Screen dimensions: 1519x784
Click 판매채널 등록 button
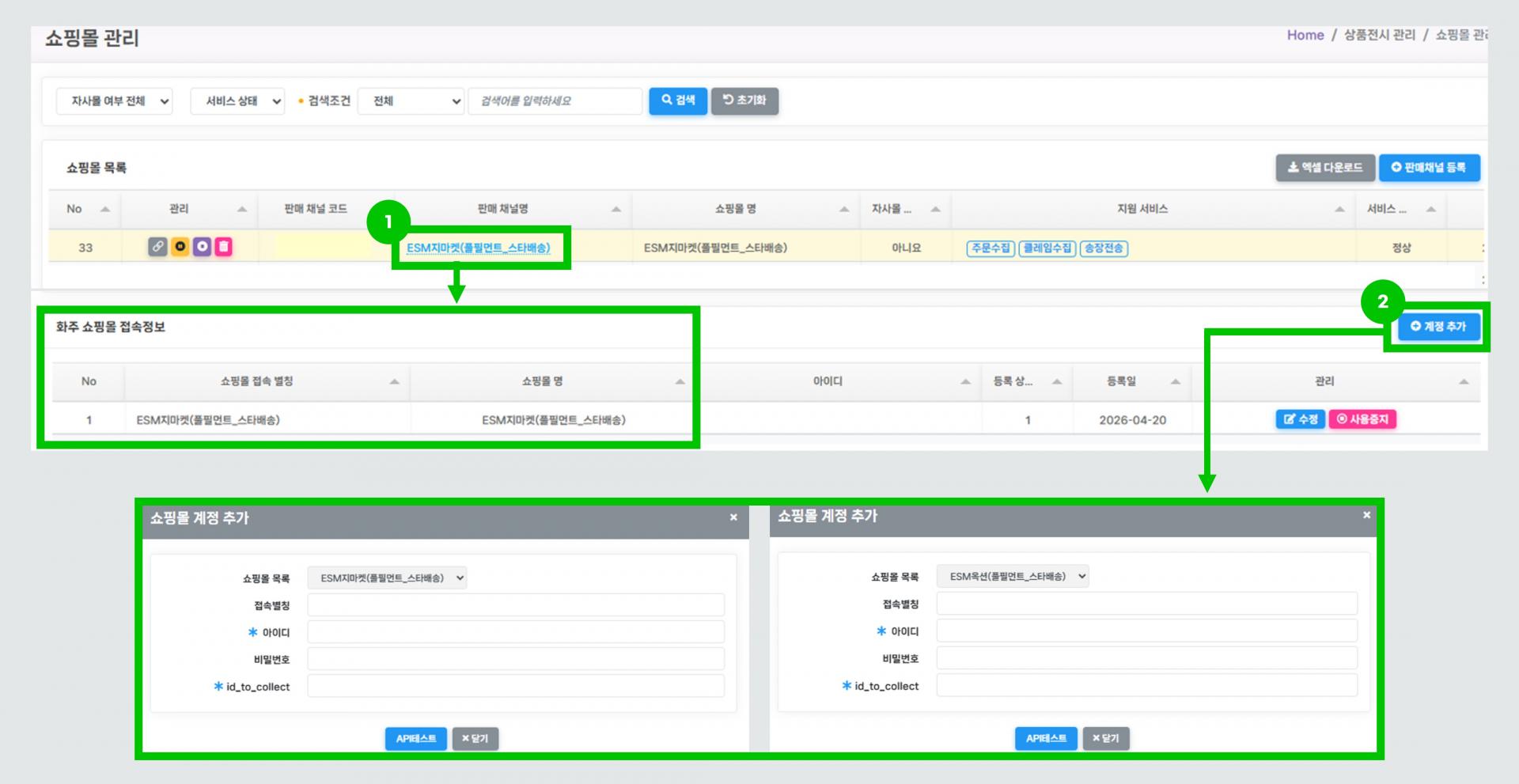[1429, 168]
